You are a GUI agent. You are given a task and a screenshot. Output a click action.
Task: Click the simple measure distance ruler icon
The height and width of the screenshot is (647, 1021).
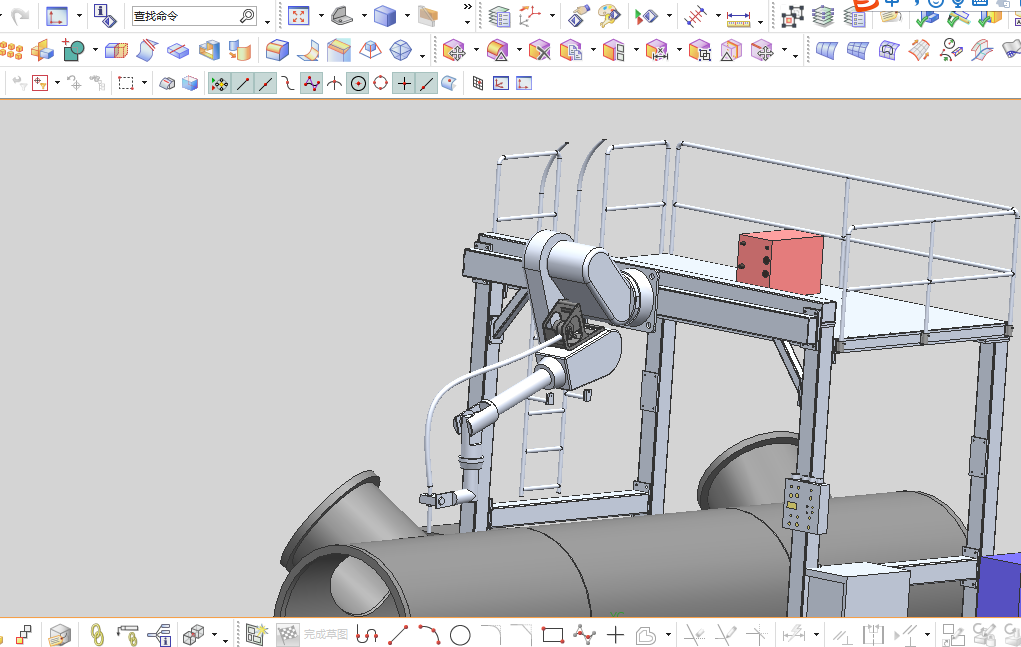tap(738, 18)
